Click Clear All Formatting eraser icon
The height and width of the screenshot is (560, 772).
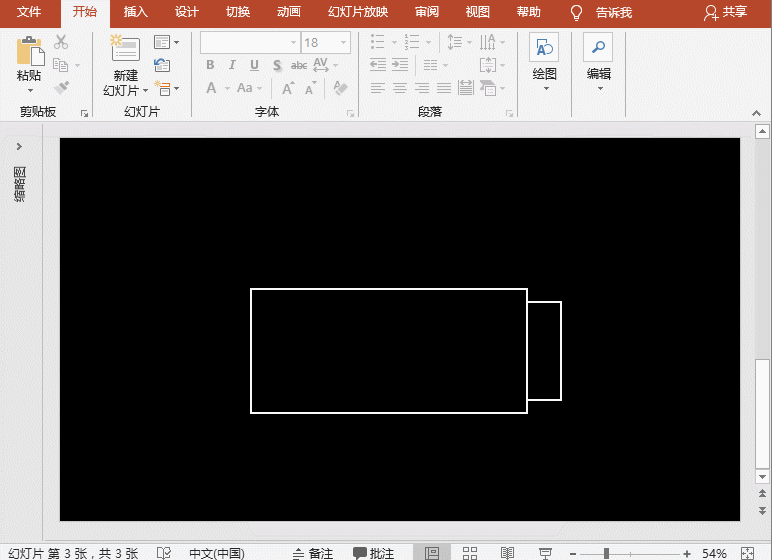[x=340, y=88]
